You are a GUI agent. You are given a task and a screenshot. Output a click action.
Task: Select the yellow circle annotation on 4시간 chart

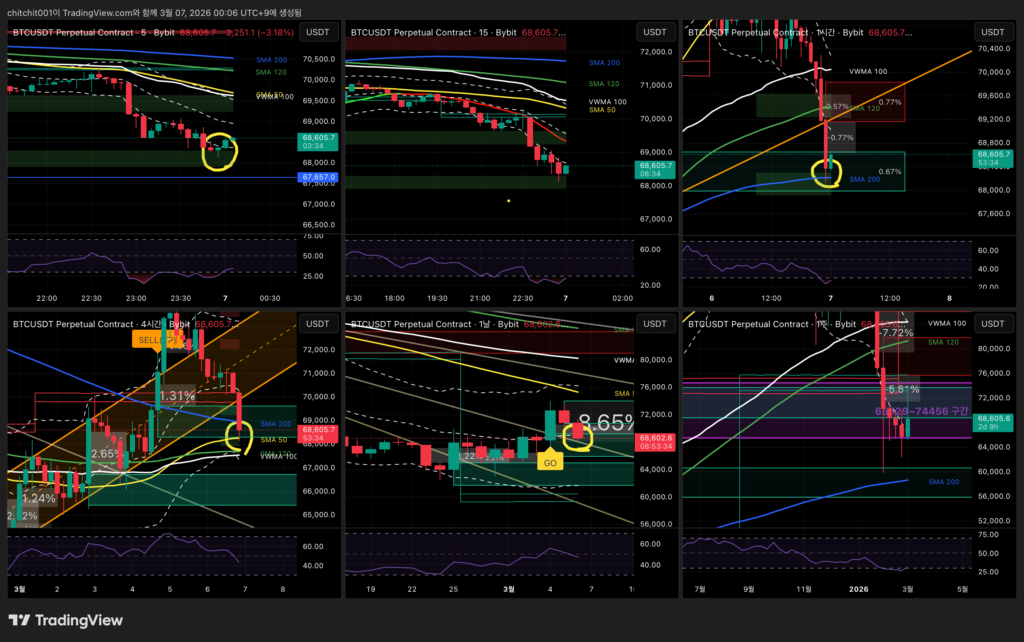coord(240,436)
